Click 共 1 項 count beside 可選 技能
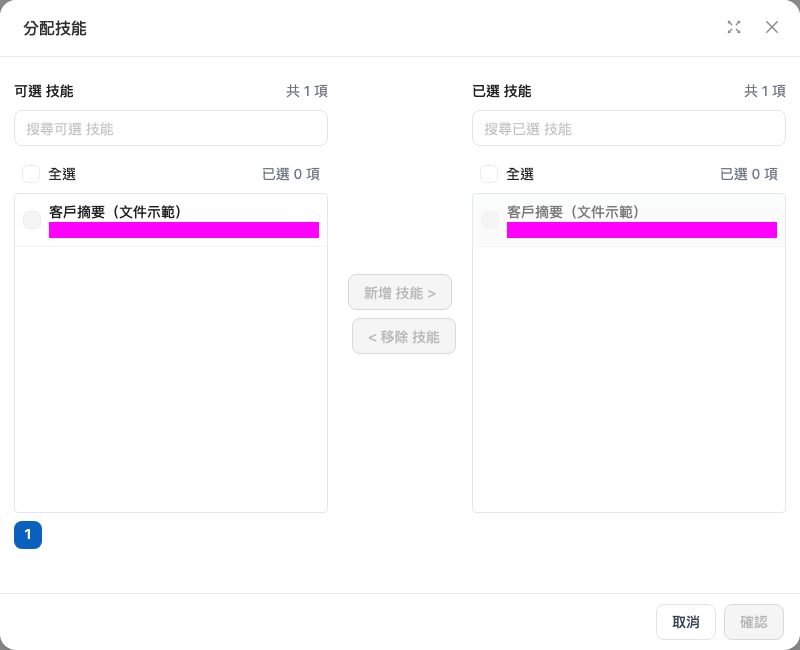This screenshot has height=650, width=800. (x=307, y=91)
